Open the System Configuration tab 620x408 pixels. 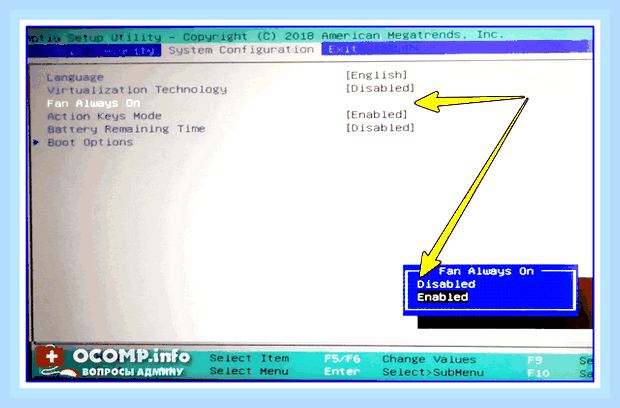[241, 50]
